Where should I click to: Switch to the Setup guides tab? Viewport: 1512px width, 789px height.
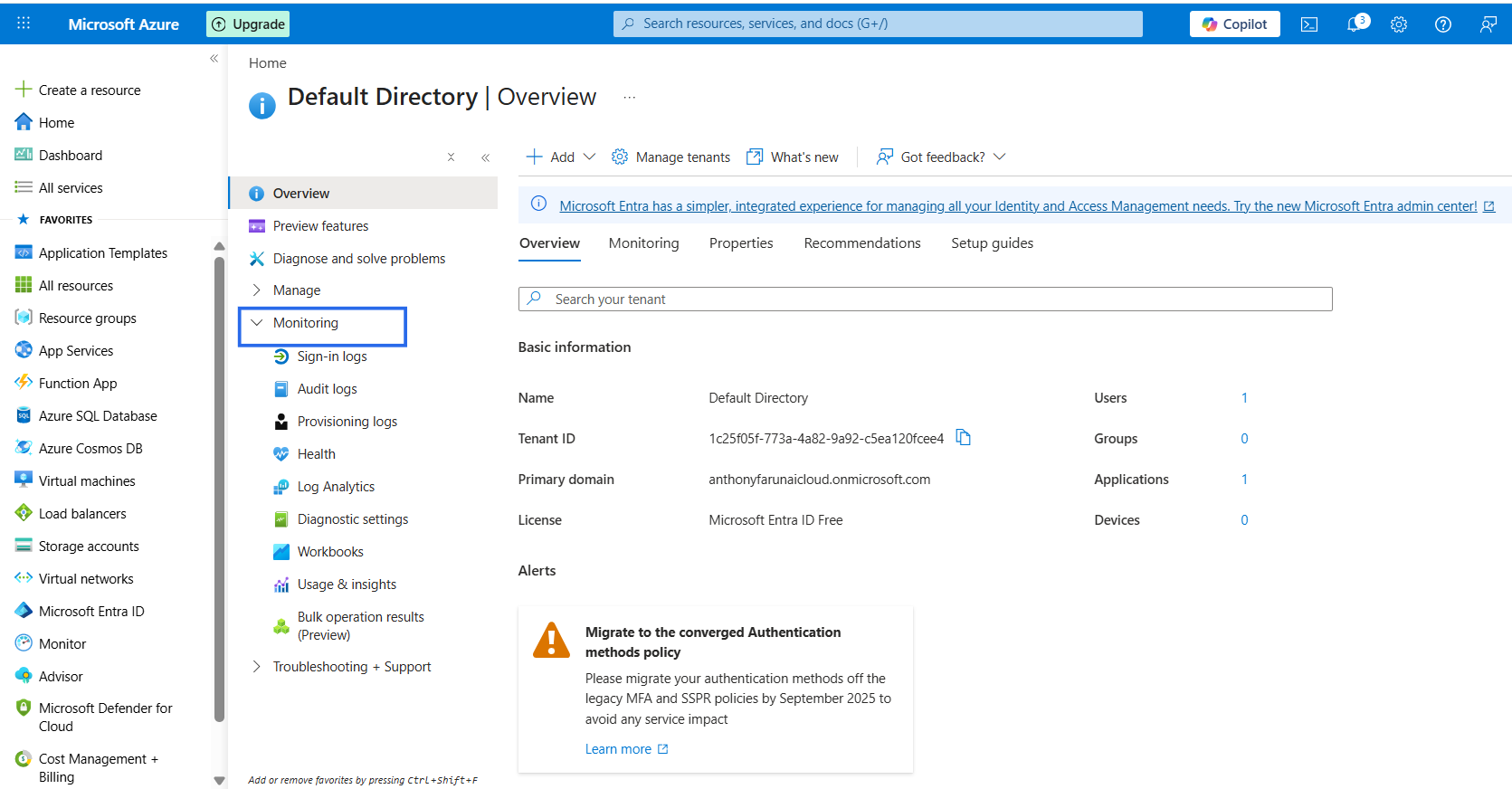click(x=992, y=243)
